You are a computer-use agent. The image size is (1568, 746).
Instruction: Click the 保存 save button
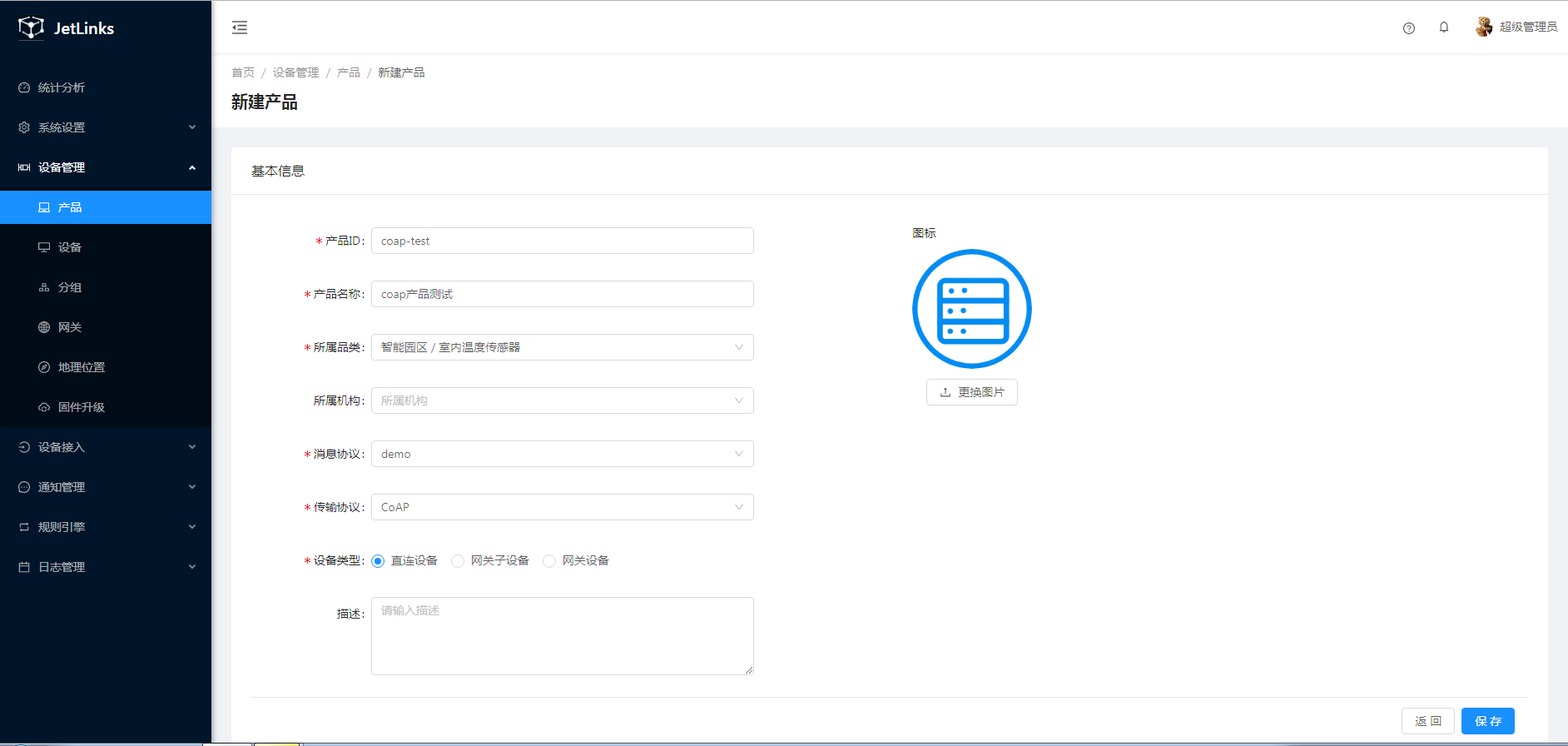coord(1487,721)
